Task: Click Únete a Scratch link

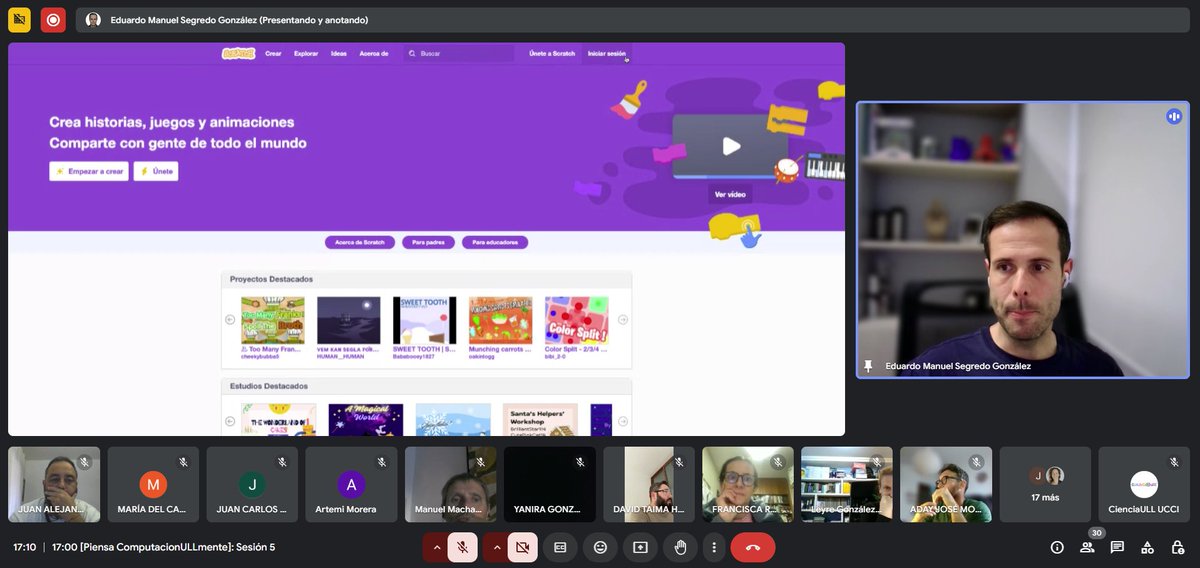Action: pos(552,53)
